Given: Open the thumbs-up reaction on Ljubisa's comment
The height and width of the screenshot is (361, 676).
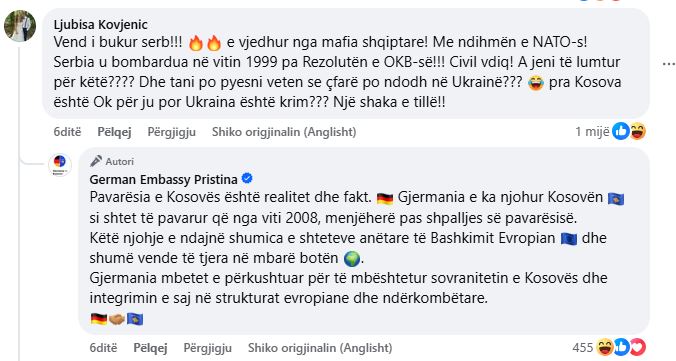Looking at the screenshot, I should [621, 131].
